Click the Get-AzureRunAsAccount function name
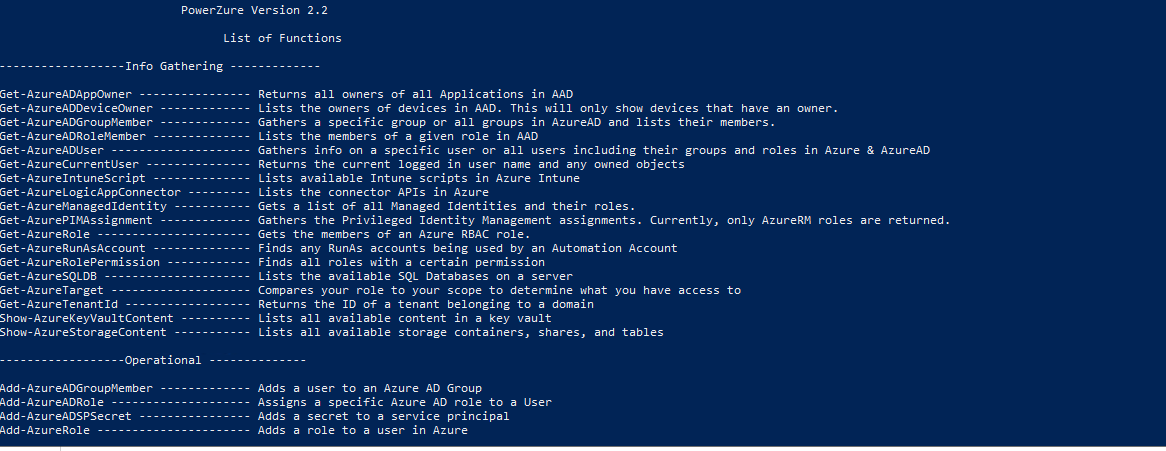Image resolution: width=1166 pixels, height=451 pixels. pos(73,248)
